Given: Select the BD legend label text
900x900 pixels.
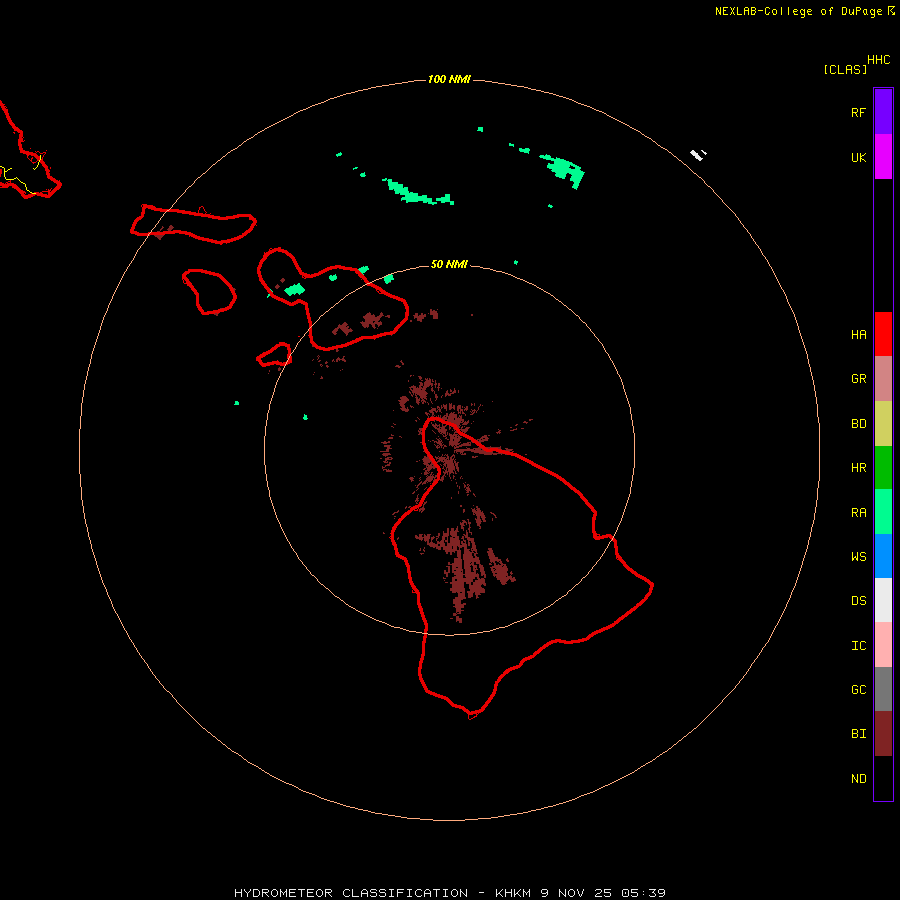Looking at the screenshot, I should (x=858, y=424).
